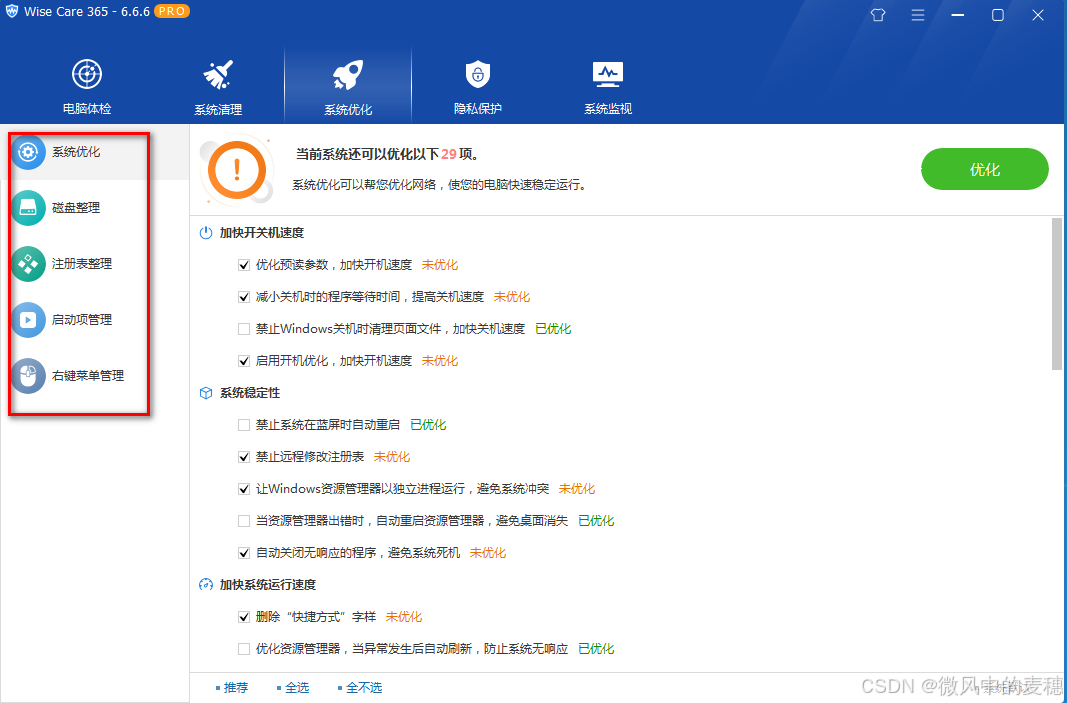Click the 启动项管理 play sidebar icon
The height and width of the screenshot is (703, 1067).
point(29,319)
